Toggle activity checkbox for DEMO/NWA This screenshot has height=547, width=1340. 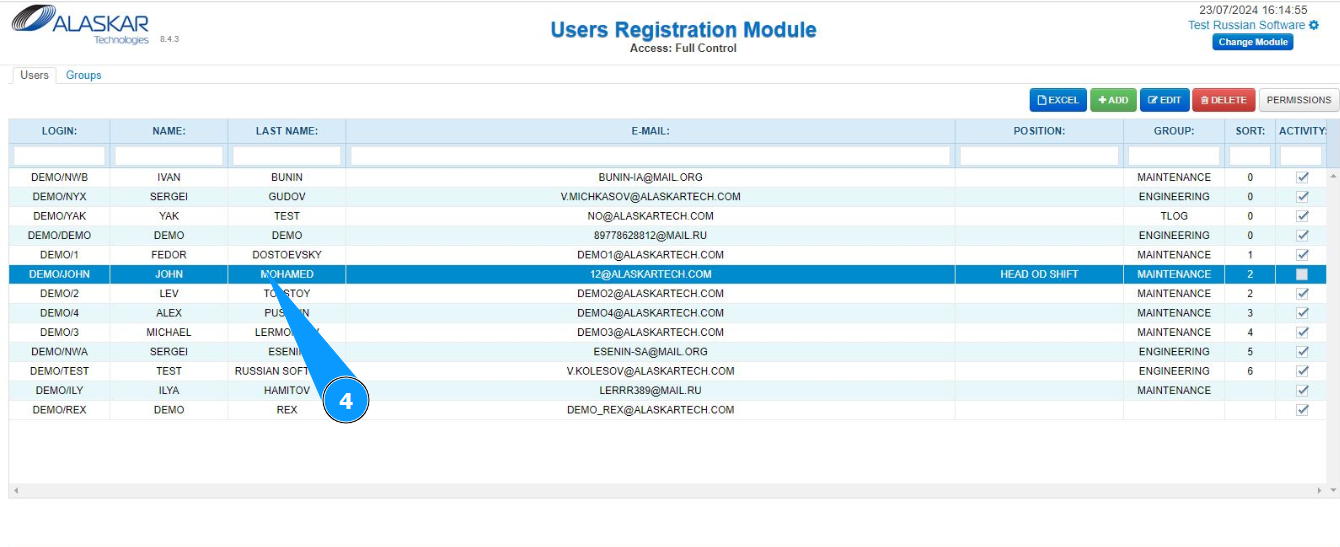(1302, 352)
